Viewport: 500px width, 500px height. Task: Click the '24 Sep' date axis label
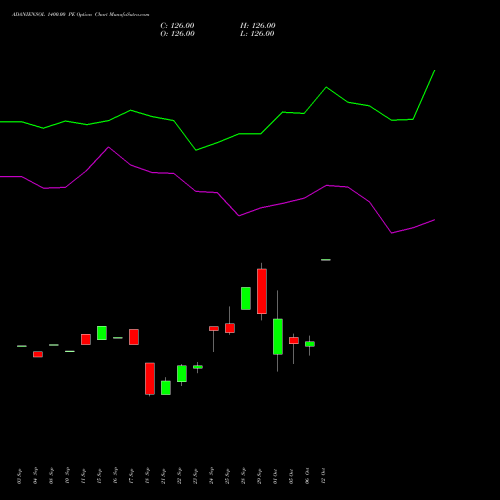pyautogui.click(x=211, y=476)
